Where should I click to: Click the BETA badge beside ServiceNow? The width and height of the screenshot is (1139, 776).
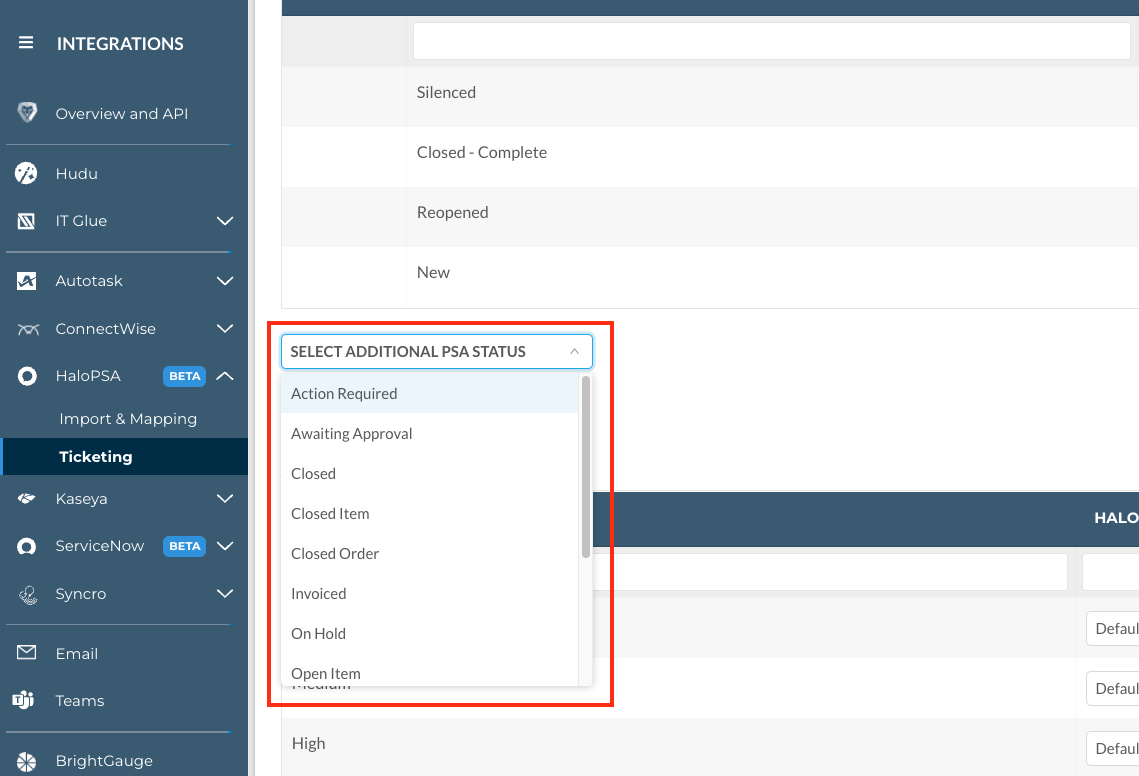(x=185, y=546)
